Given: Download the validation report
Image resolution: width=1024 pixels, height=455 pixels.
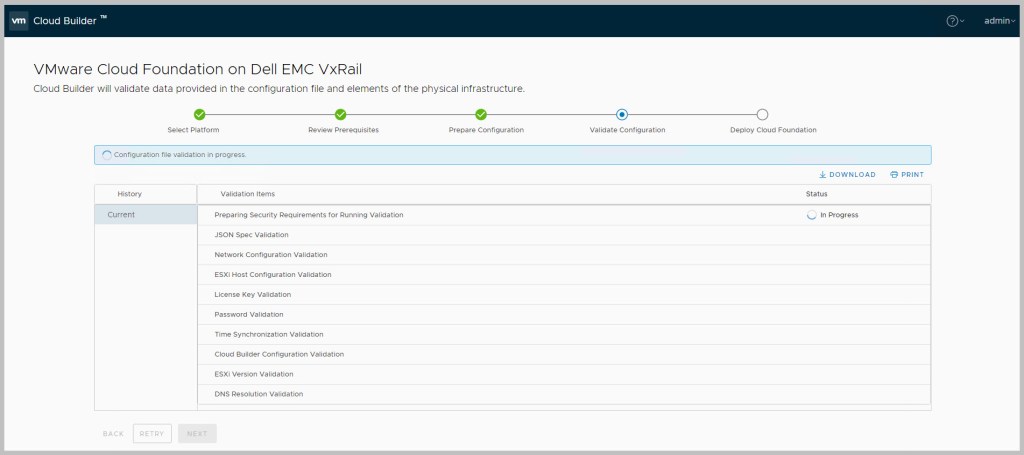Looking at the screenshot, I should tap(847, 175).
